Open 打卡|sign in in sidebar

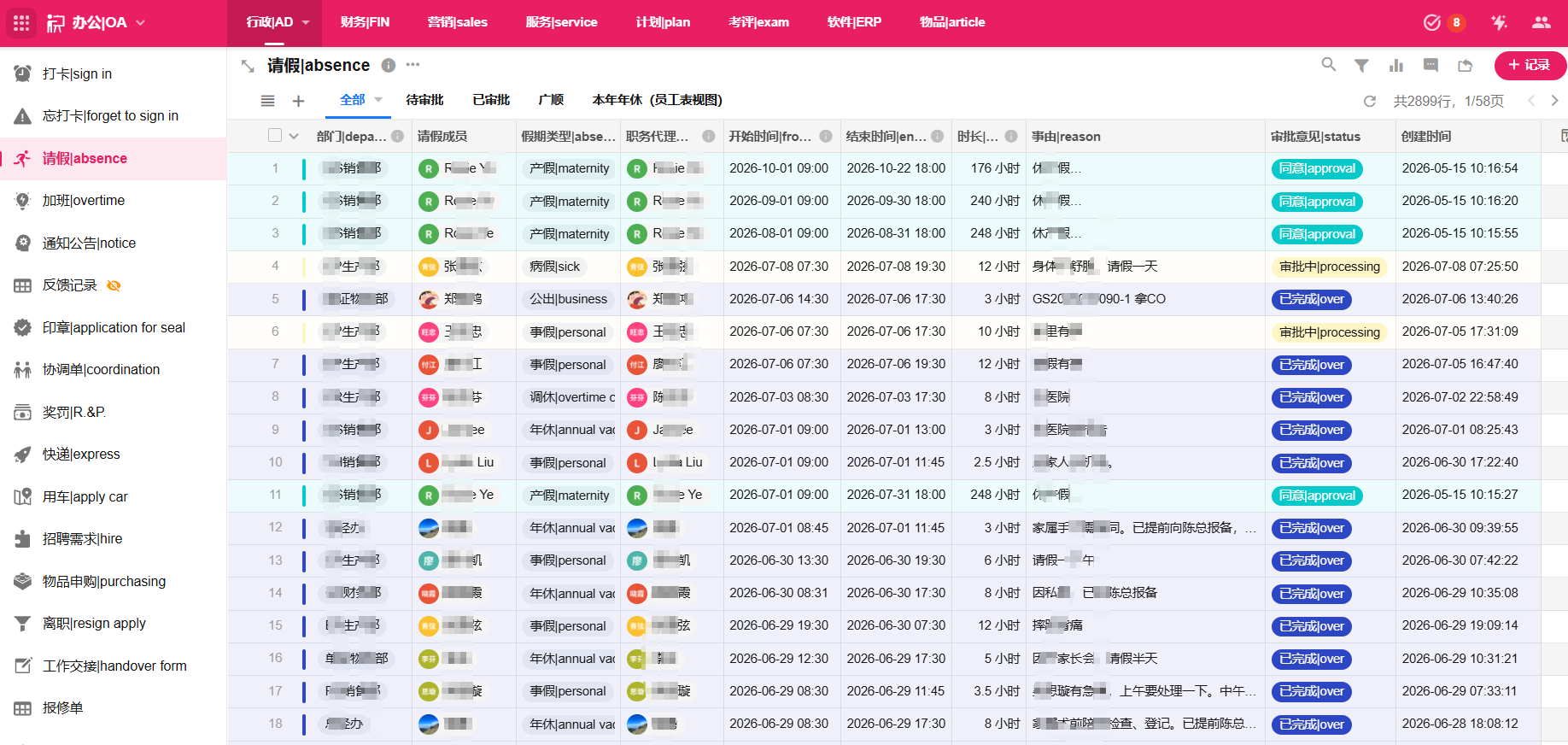[113, 74]
